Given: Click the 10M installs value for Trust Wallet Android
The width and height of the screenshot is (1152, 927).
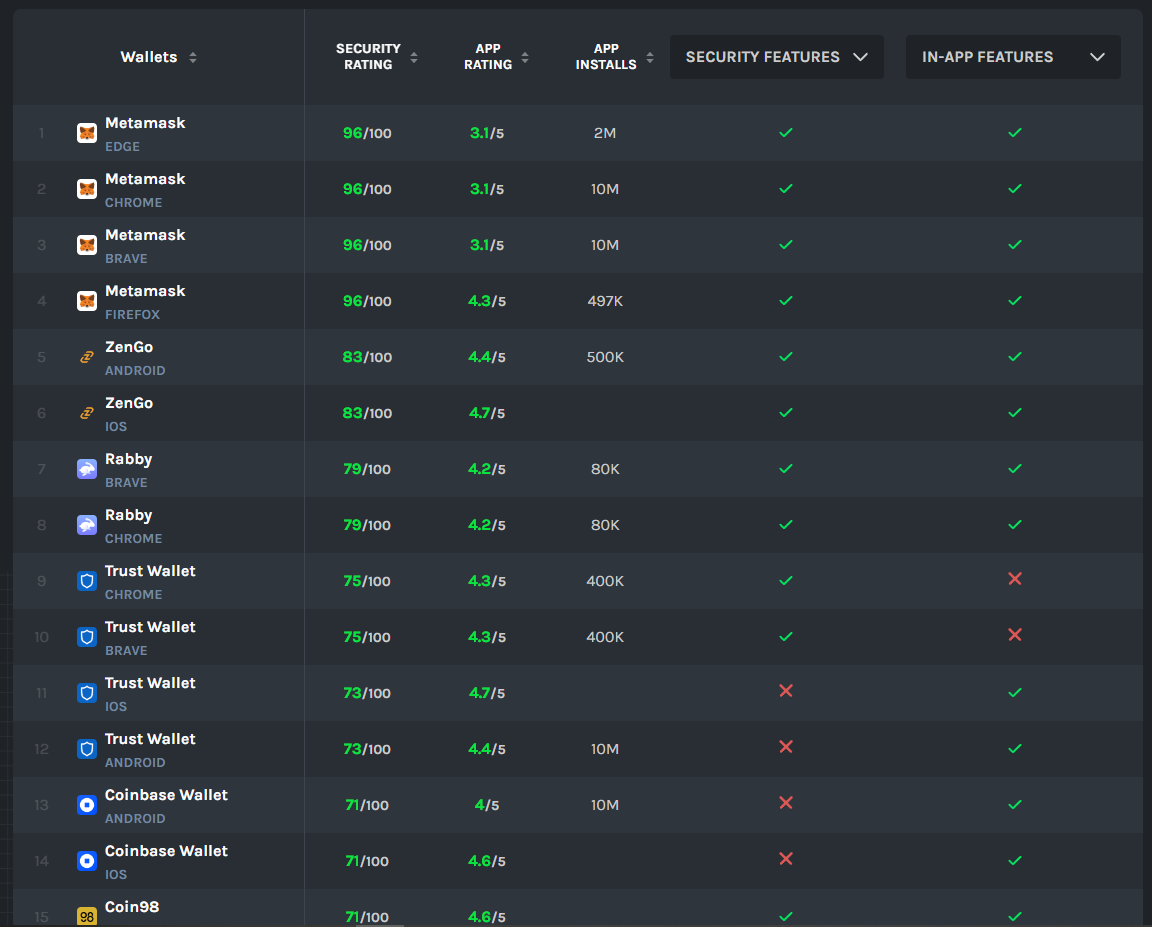Looking at the screenshot, I should 605,749.
